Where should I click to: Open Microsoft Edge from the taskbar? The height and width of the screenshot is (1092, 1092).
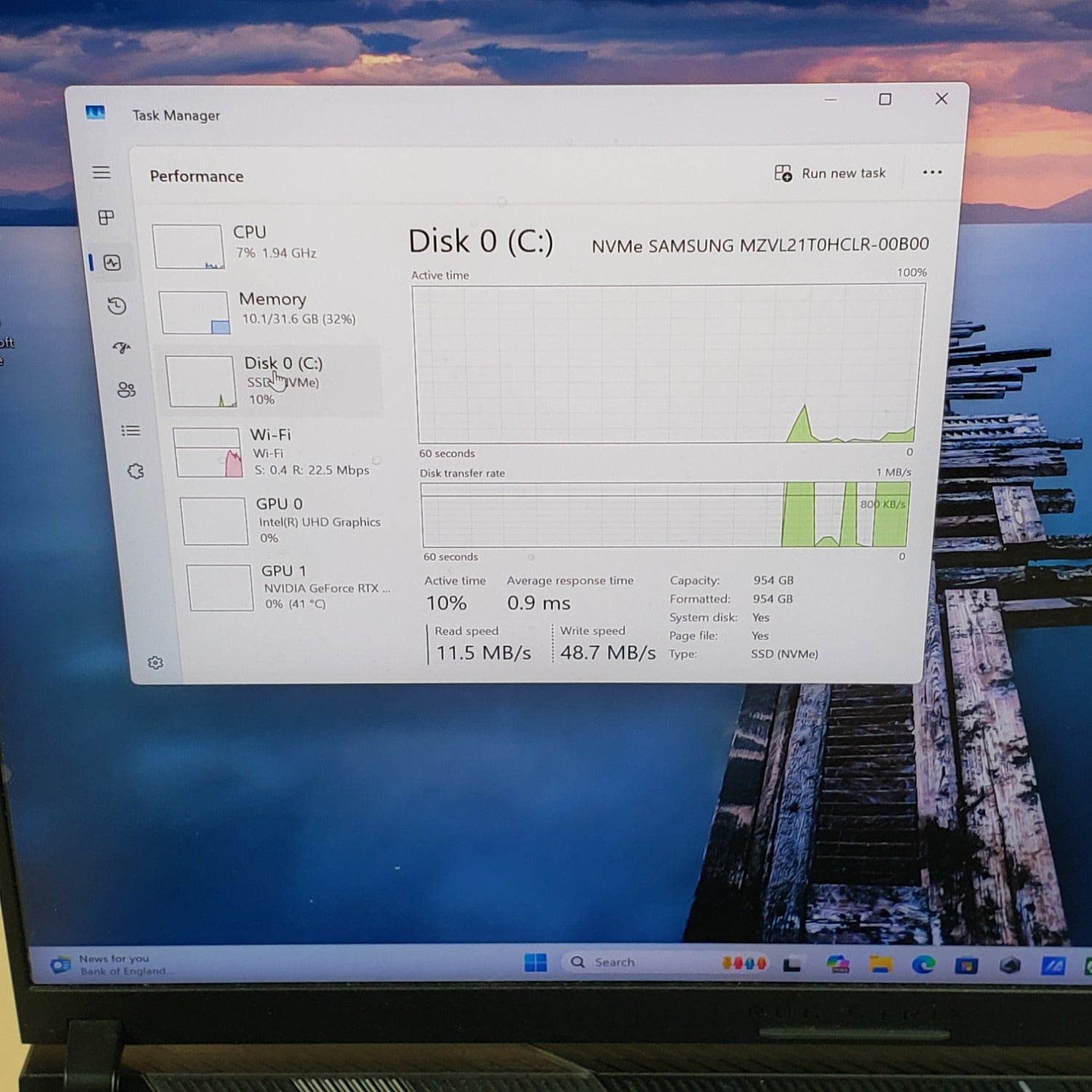(924, 965)
